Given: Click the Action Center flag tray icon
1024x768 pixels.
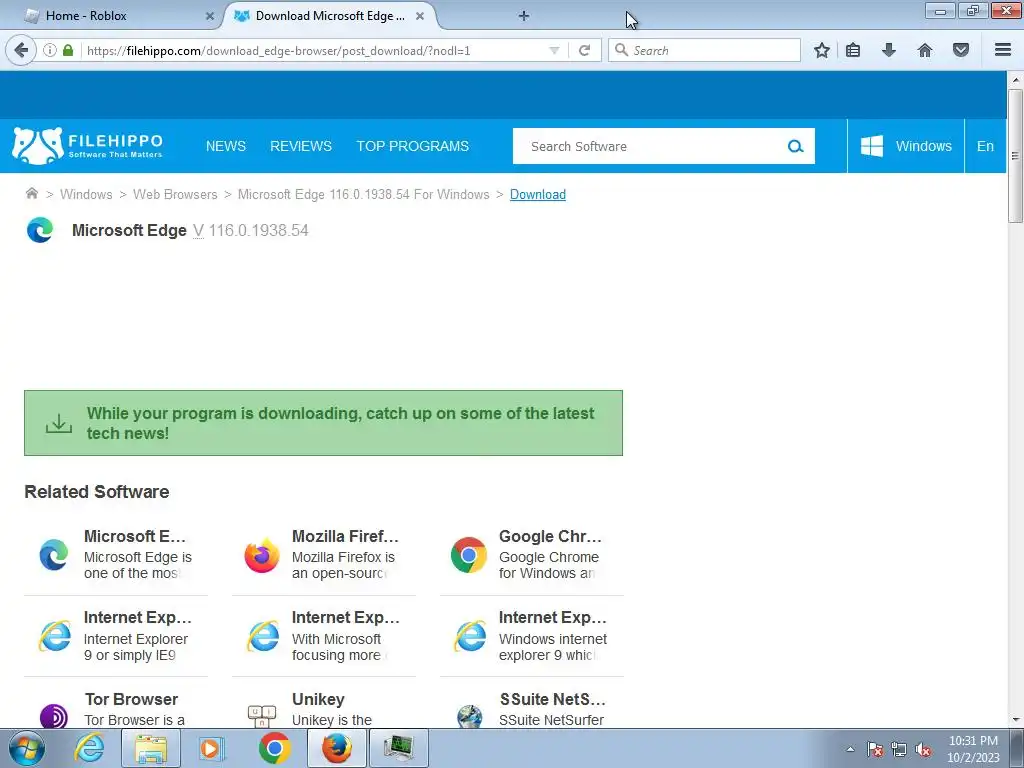Looking at the screenshot, I should pyautogui.click(x=874, y=750).
